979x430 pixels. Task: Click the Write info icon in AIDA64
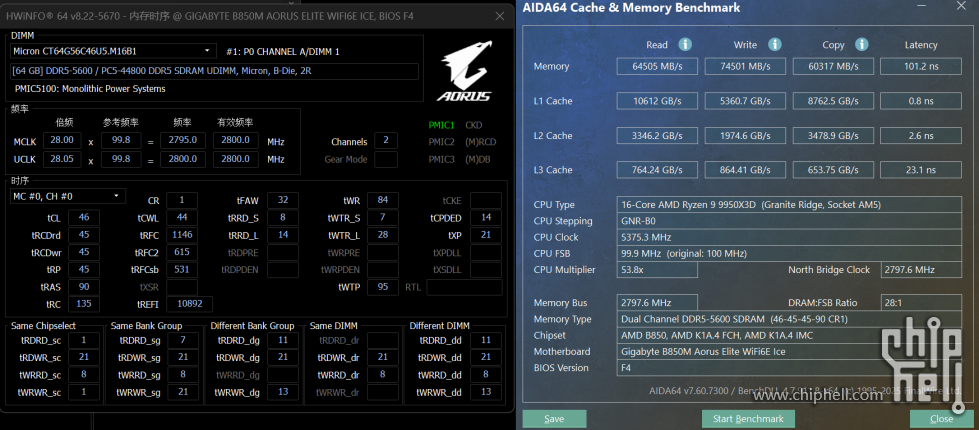click(x=775, y=44)
